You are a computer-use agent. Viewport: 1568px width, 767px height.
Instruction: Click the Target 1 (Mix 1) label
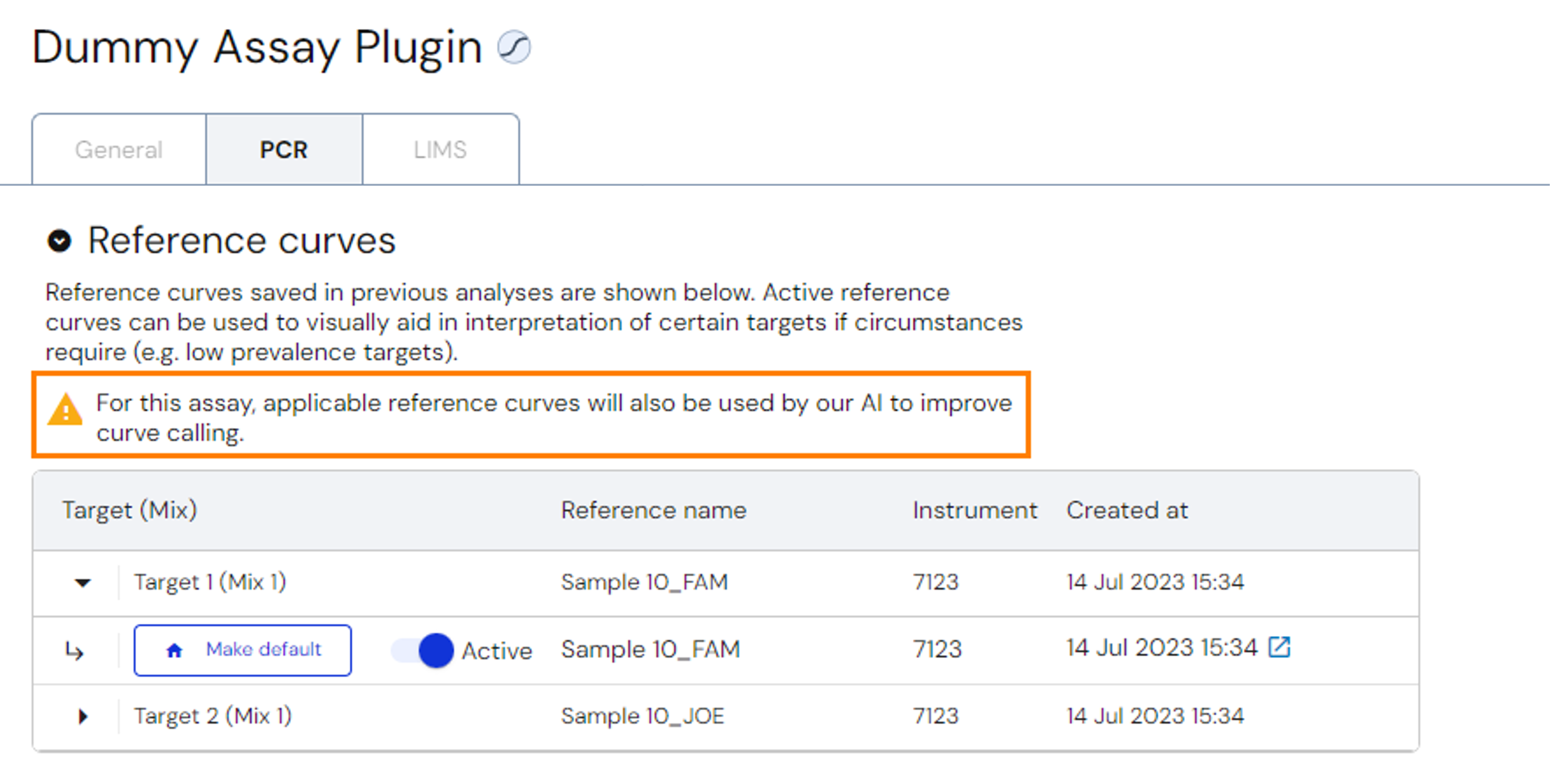coord(210,582)
